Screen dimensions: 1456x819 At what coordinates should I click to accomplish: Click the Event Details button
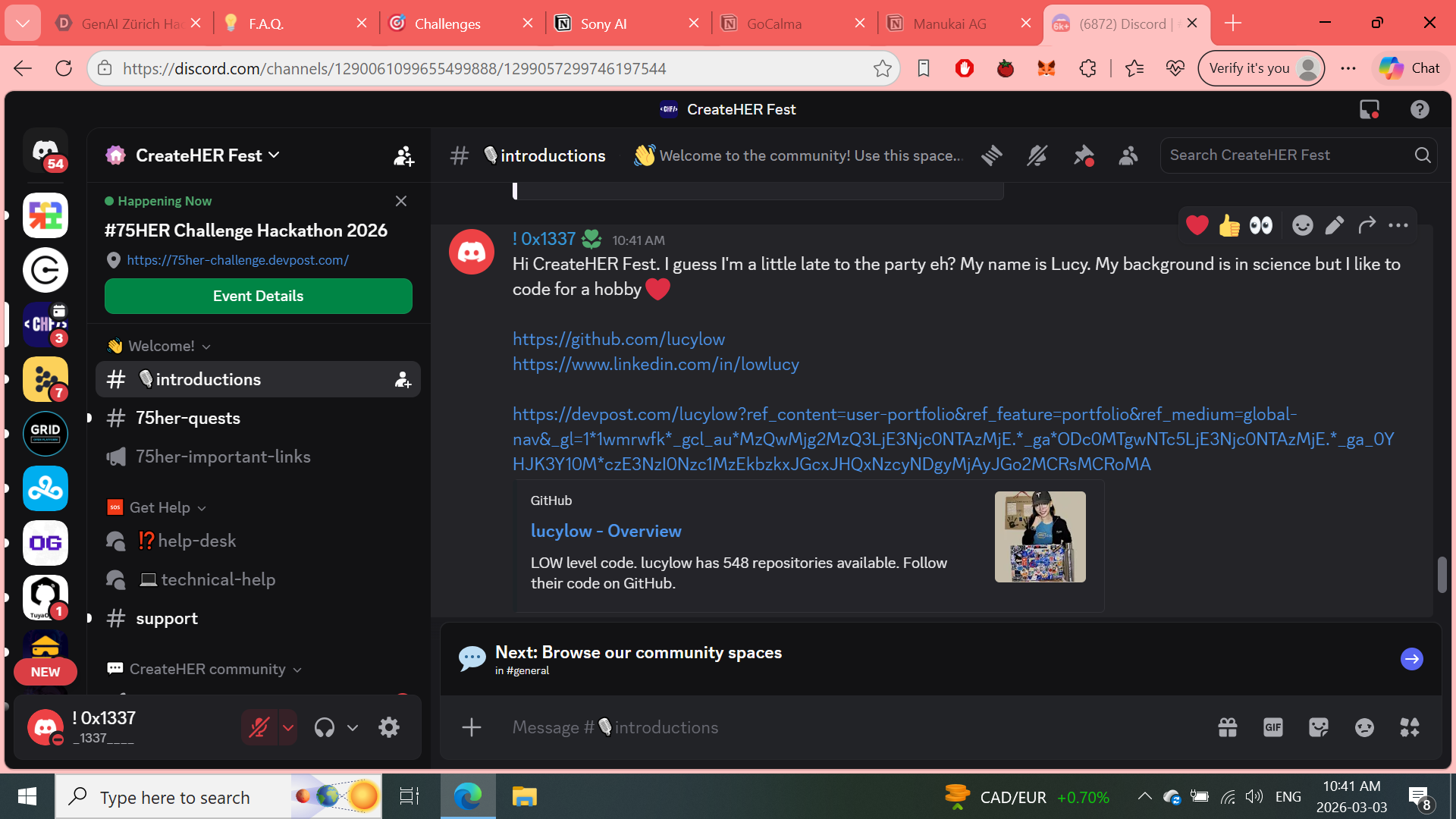[x=258, y=296]
